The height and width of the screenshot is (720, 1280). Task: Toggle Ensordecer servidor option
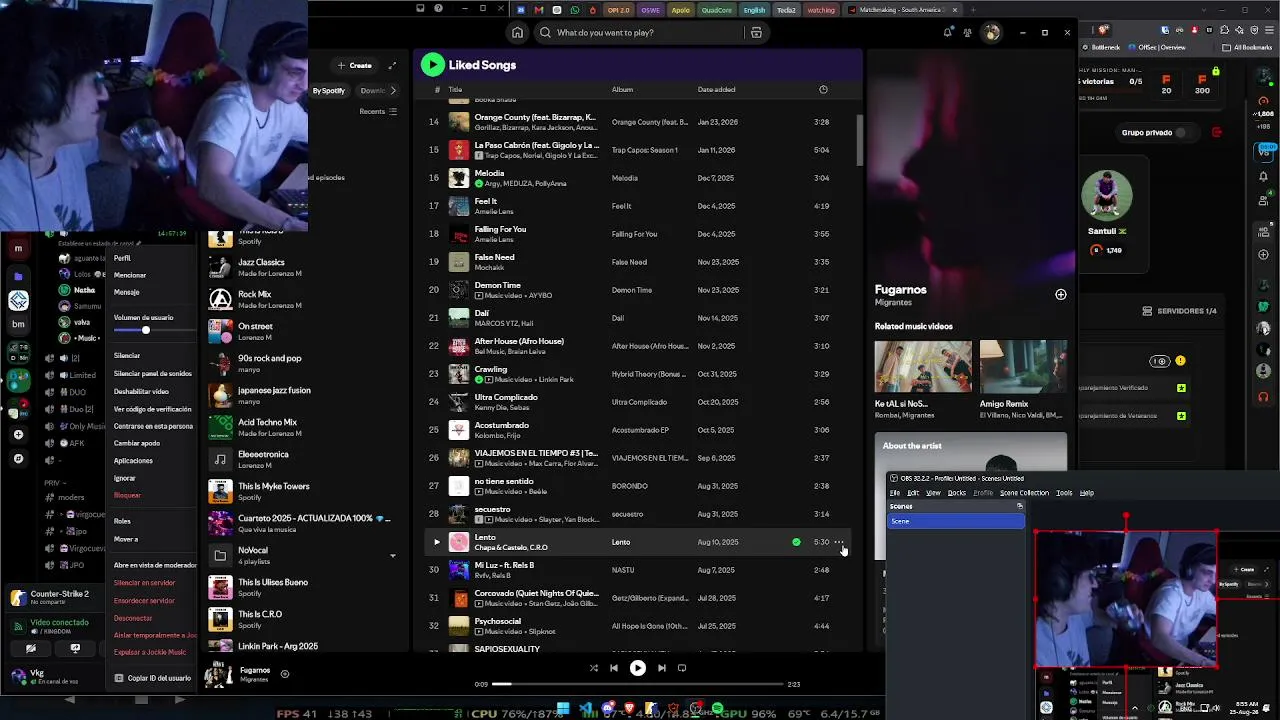click(144, 600)
